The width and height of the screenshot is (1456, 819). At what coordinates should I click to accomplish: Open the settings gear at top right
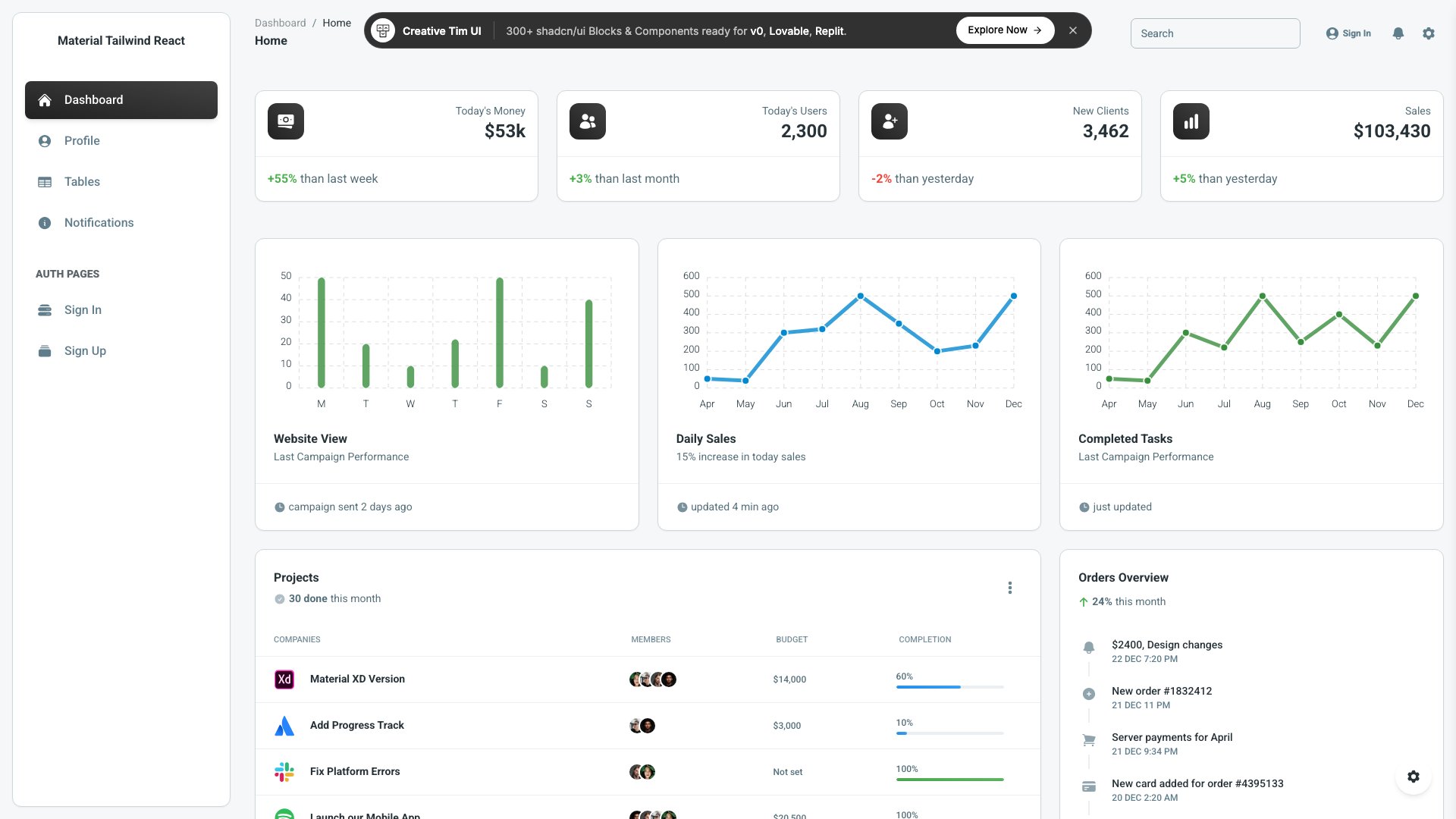pos(1429,33)
